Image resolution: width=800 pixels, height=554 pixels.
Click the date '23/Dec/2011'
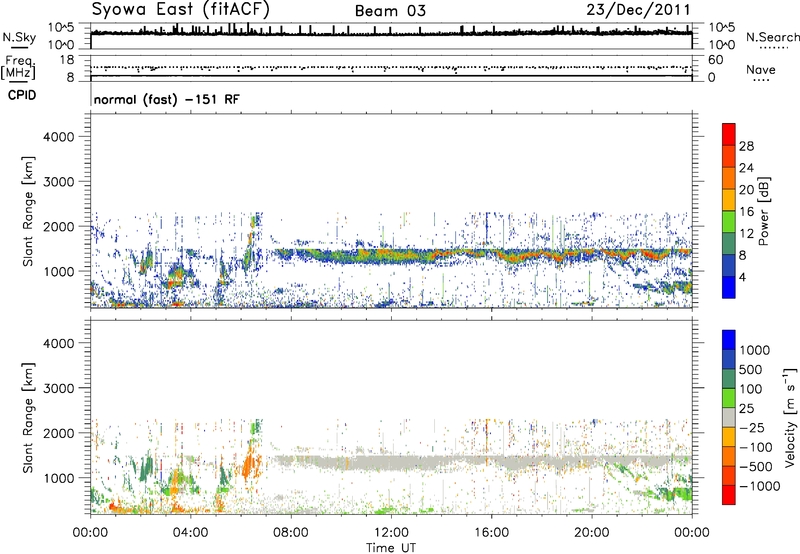(x=638, y=10)
